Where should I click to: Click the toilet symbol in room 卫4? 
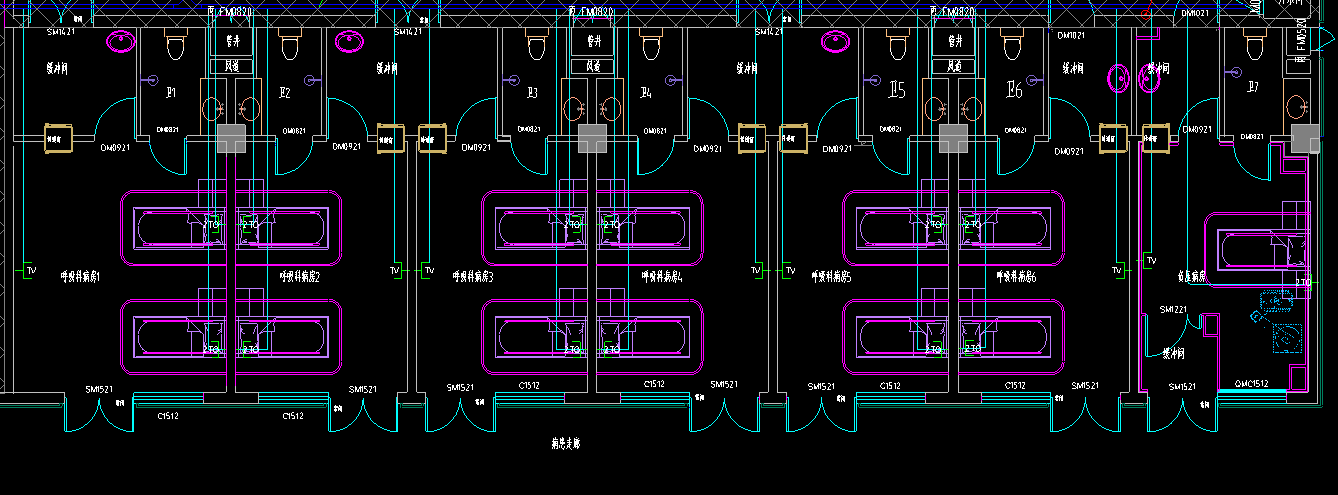point(651,45)
